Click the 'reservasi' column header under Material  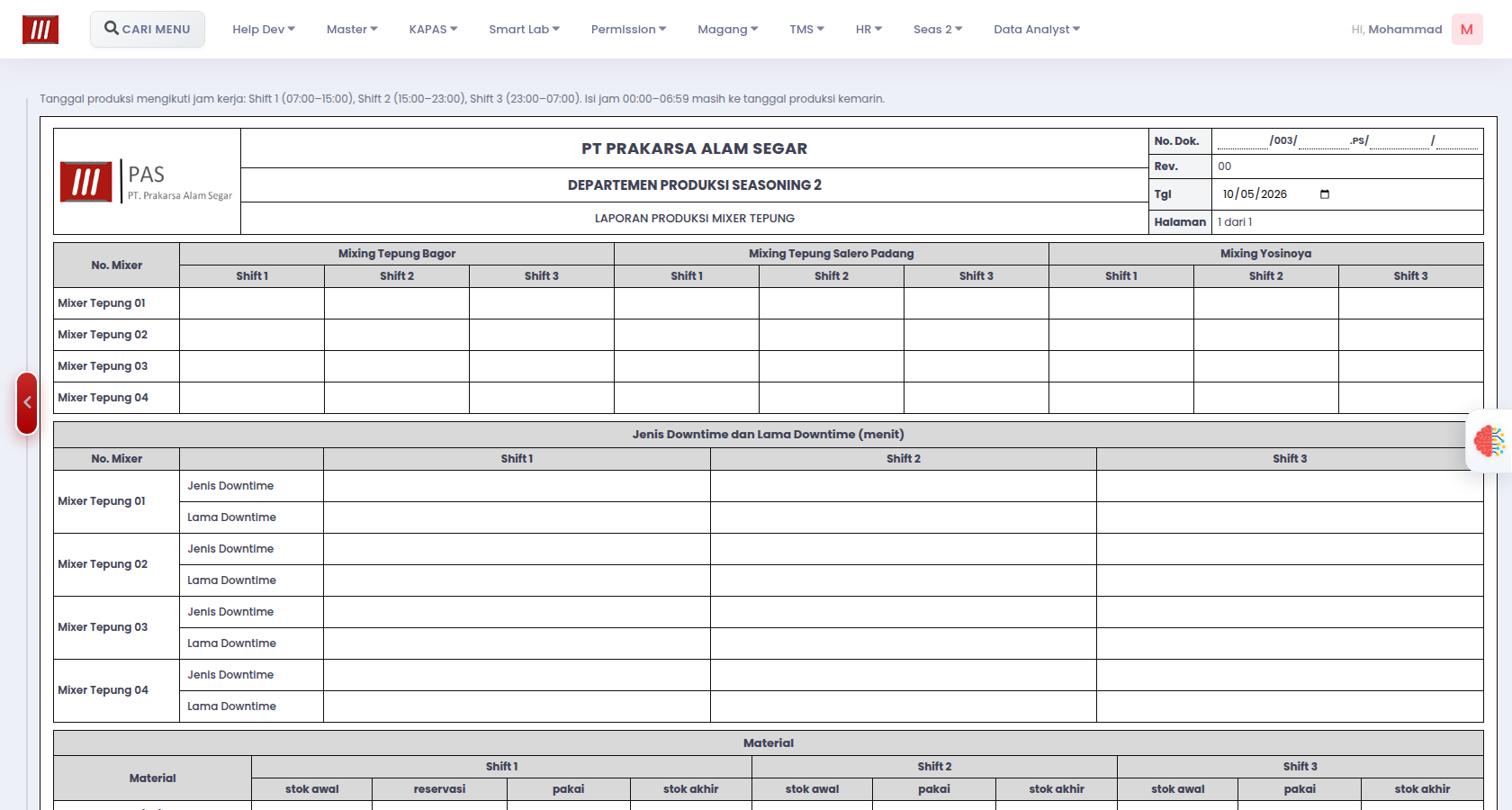click(x=439, y=789)
